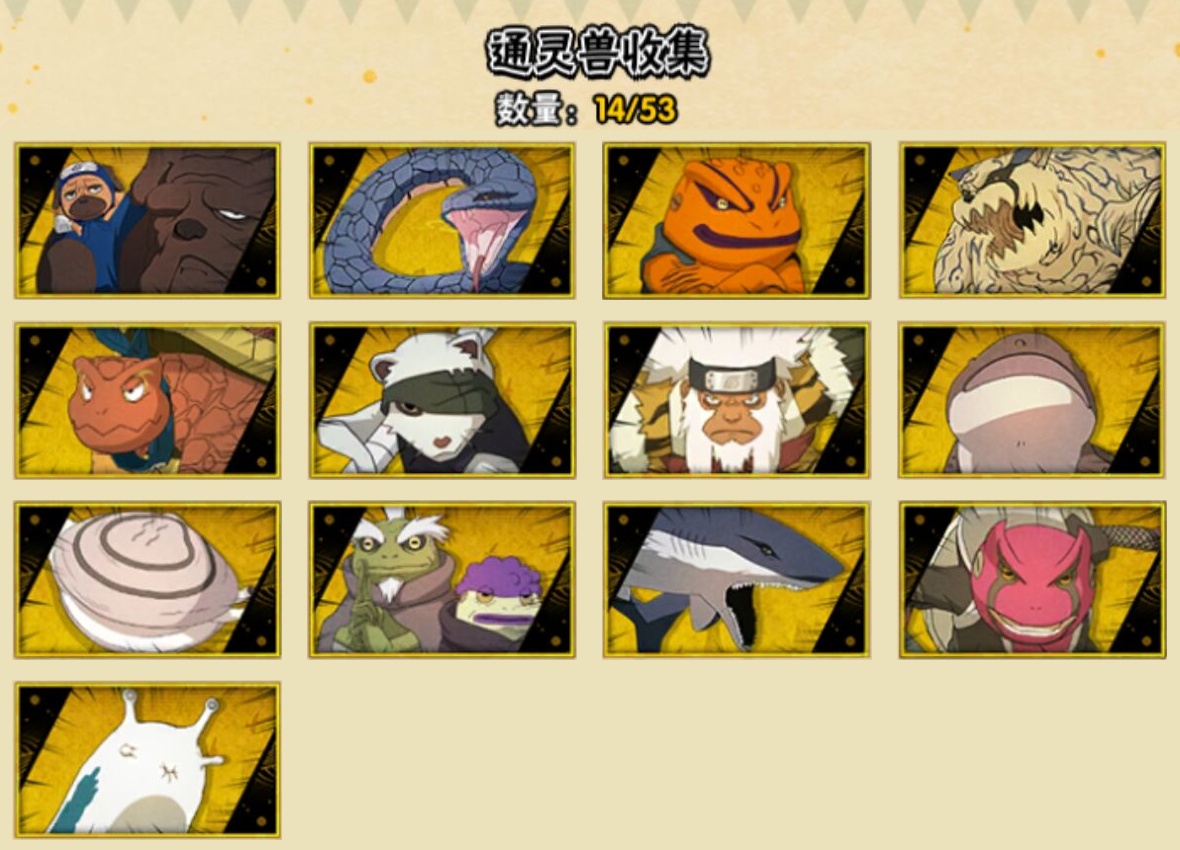Open the blue snake summon card
This screenshot has height=850, width=1180.
point(442,221)
